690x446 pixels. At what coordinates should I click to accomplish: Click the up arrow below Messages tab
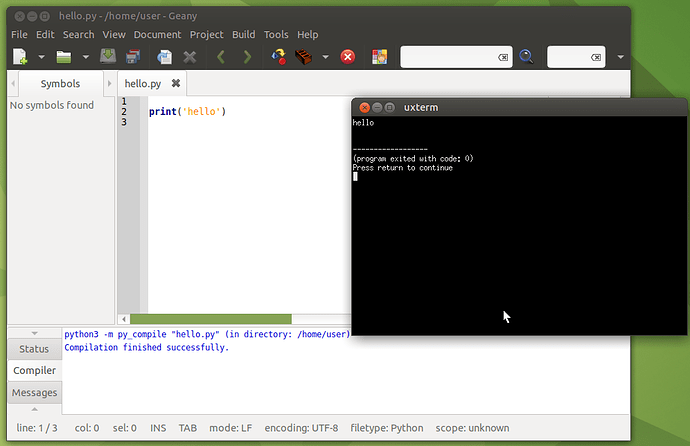point(34,409)
